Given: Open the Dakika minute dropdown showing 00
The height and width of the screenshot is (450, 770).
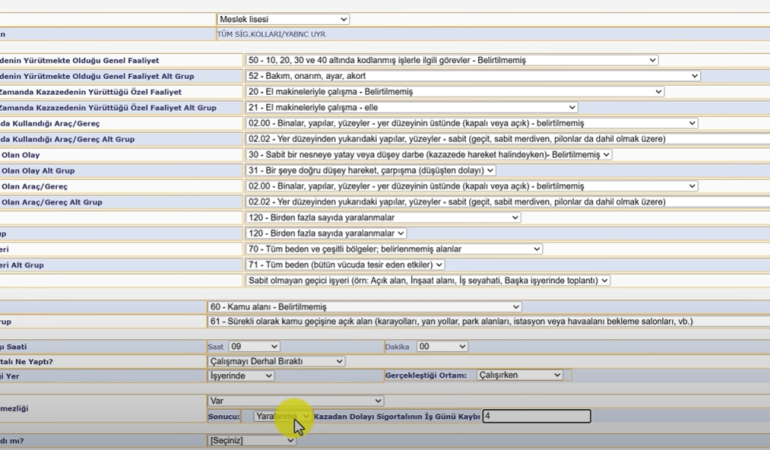Looking at the screenshot, I should pyautogui.click(x=442, y=346).
